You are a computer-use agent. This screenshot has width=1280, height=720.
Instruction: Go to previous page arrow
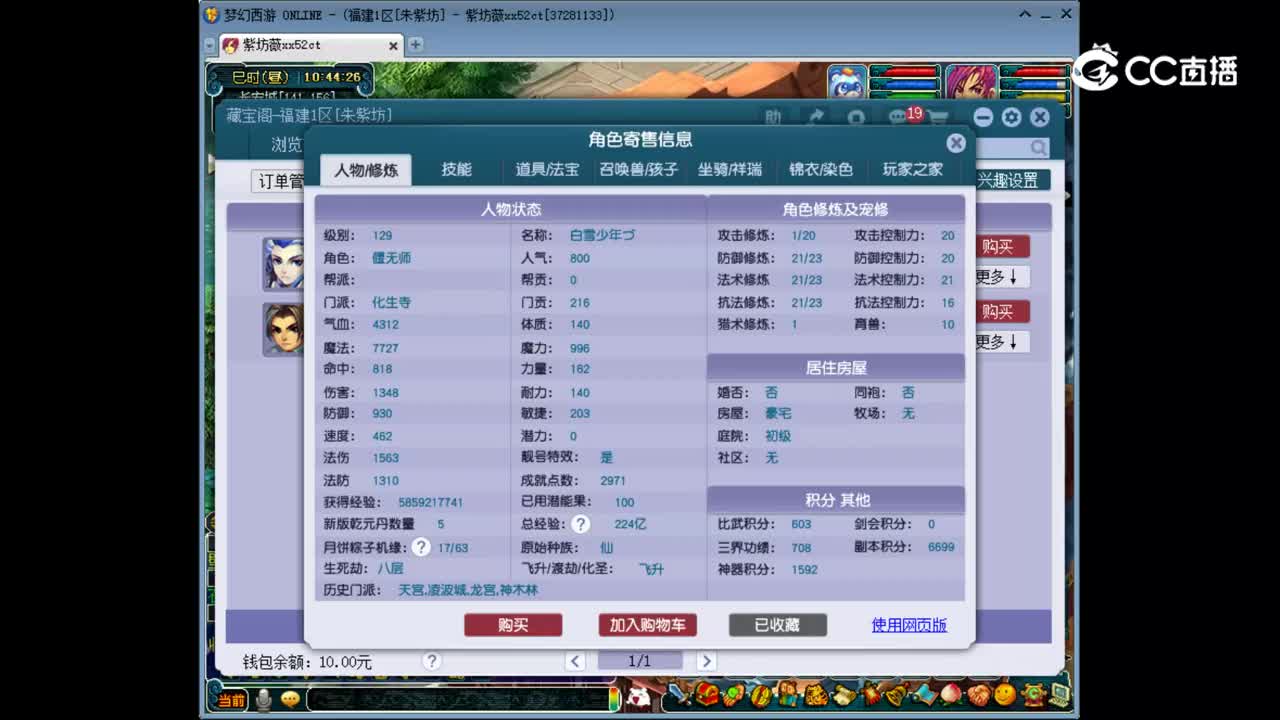click(x=575, y=661)
